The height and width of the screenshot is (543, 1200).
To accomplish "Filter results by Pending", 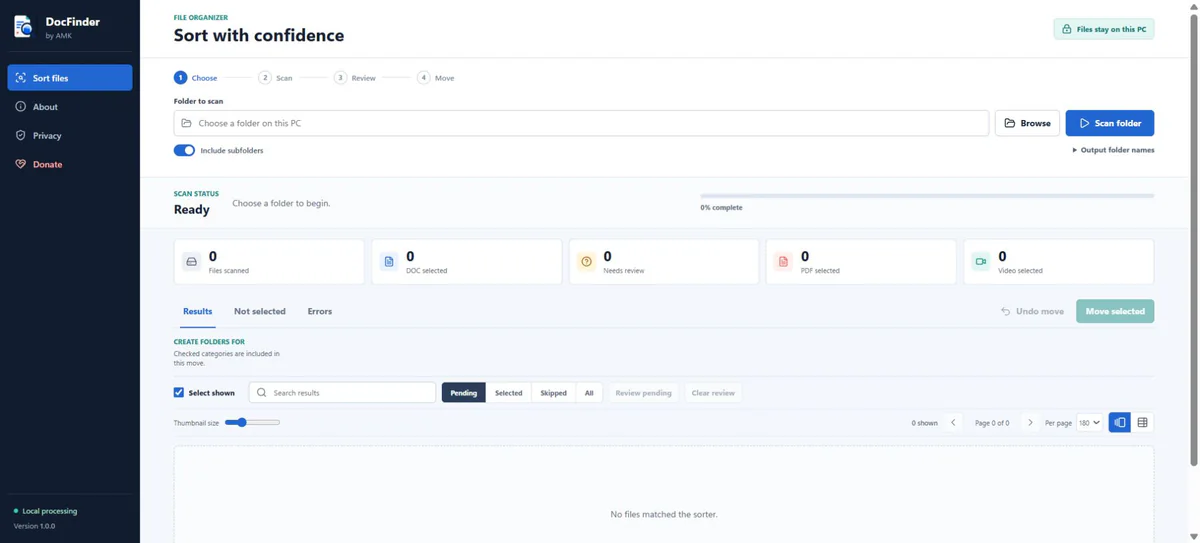I will 464,393.
